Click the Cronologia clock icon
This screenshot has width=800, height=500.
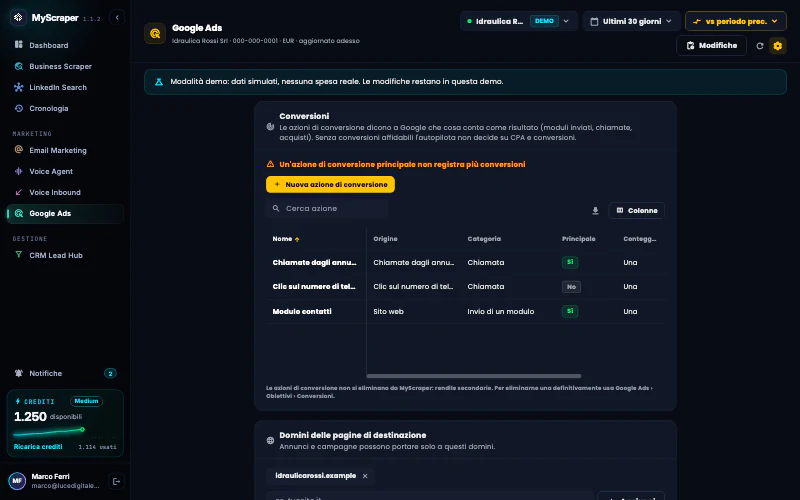pyautogui.click(x=19, y=108)
